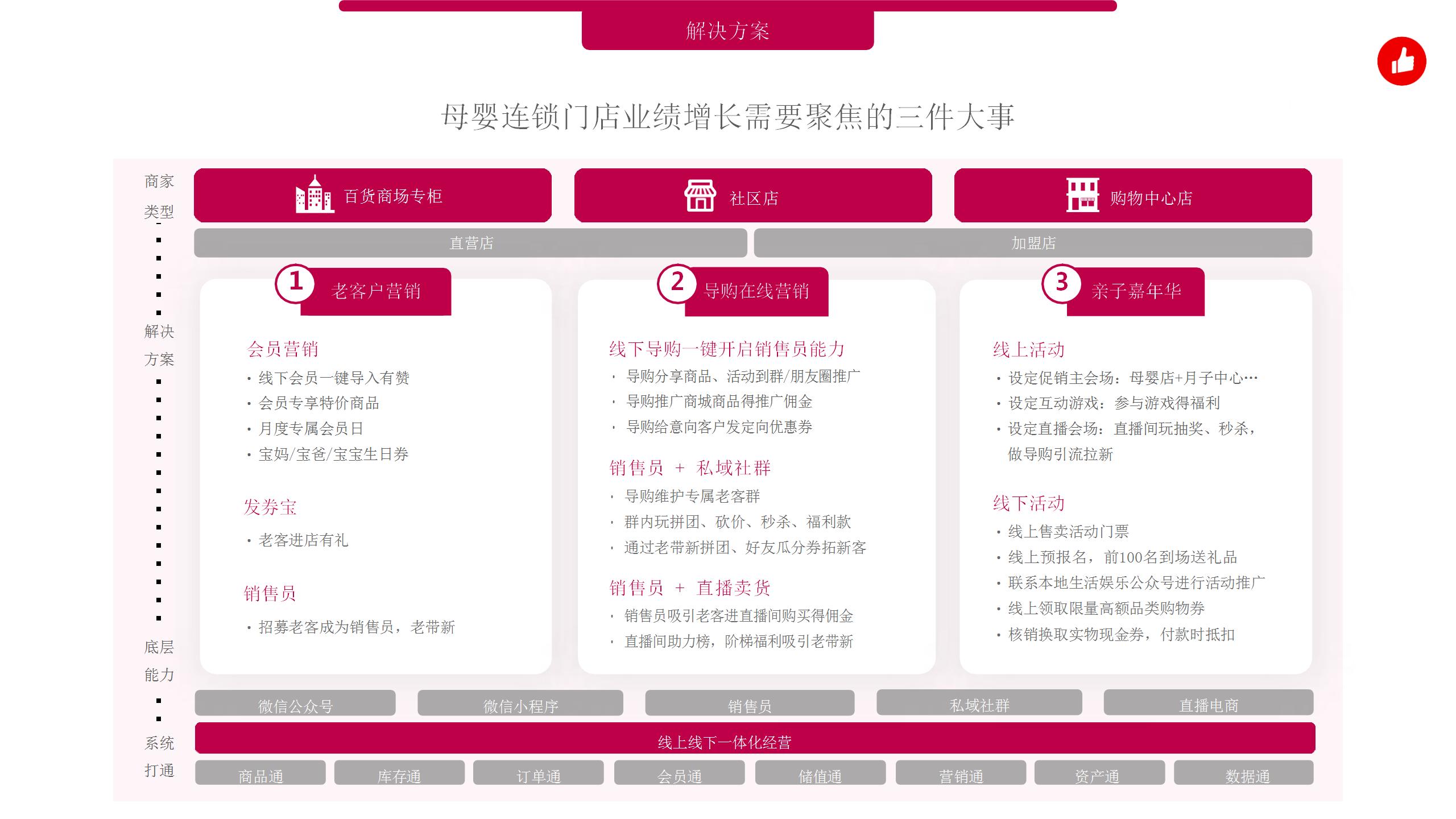The height and width of the screenshot is (819, 1456).
Task: Select the 解决方案 top tab
Action: coord(727,31)
